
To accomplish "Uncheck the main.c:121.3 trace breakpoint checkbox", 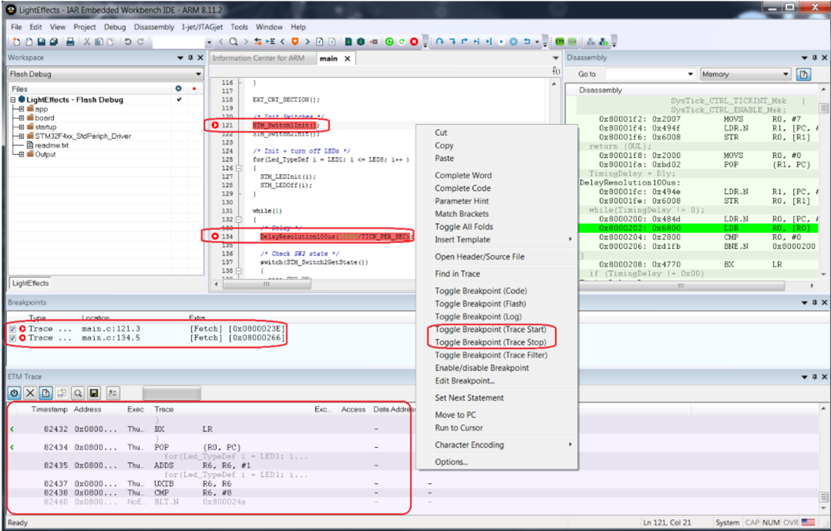I will [13, 329].
